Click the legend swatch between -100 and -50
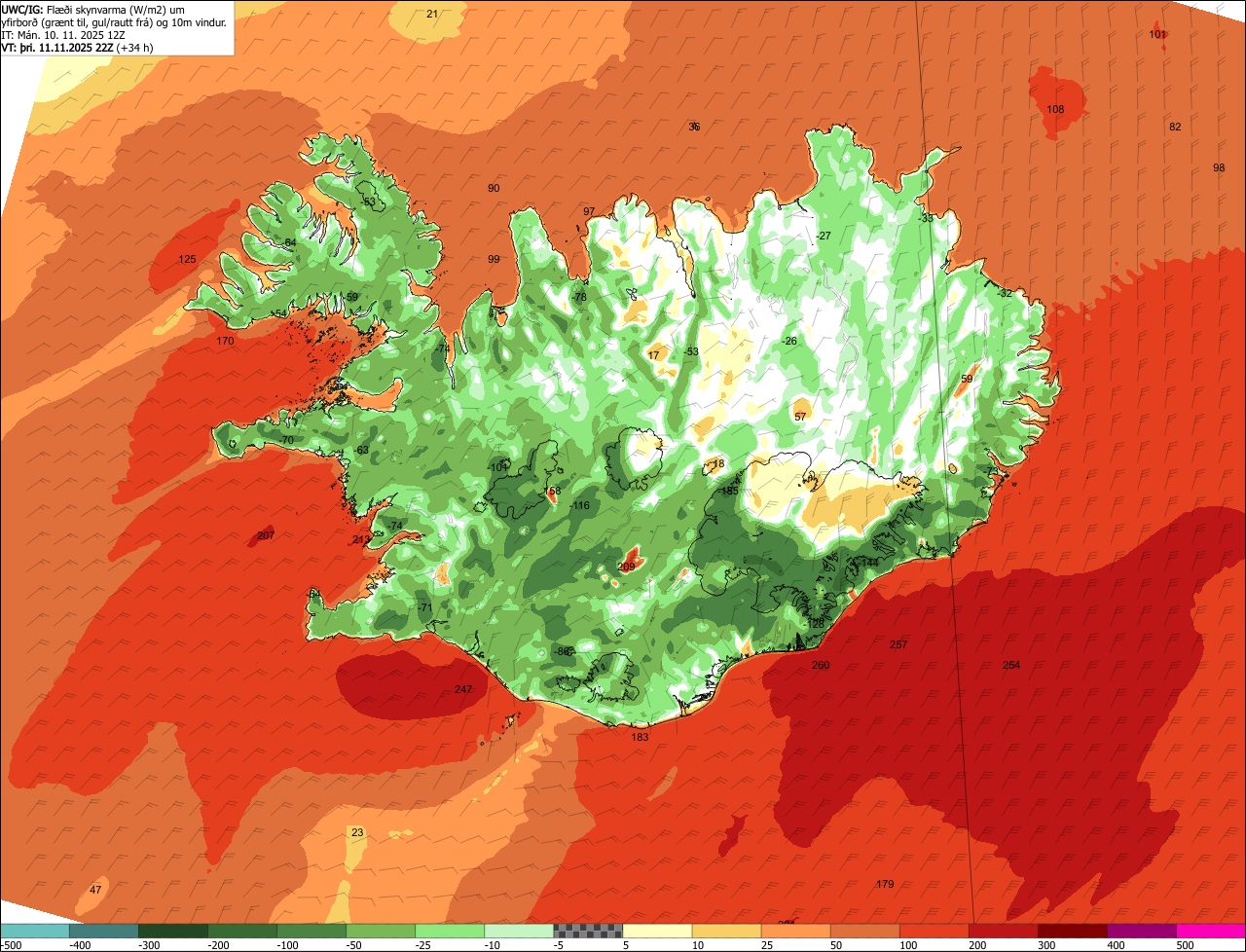 click(311, 931)
